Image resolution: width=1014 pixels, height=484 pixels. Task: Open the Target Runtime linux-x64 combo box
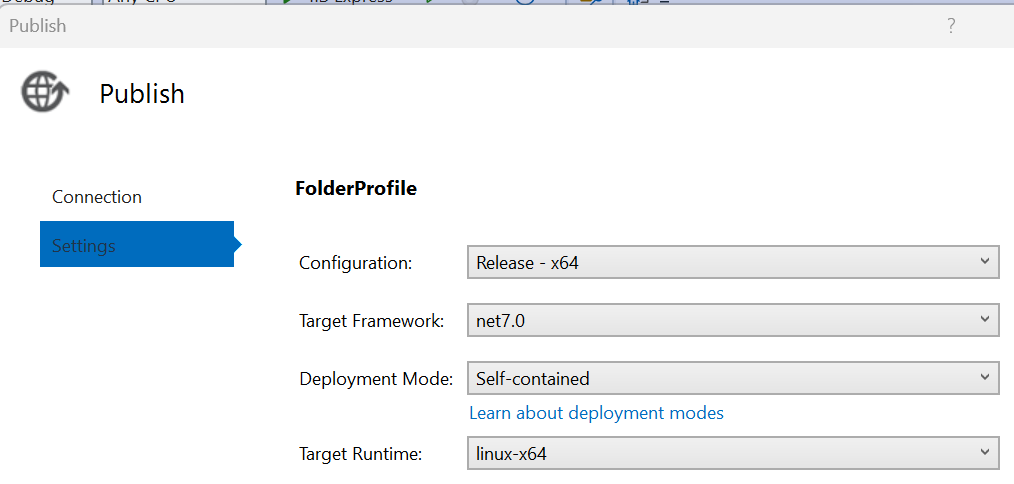(733, 453)
